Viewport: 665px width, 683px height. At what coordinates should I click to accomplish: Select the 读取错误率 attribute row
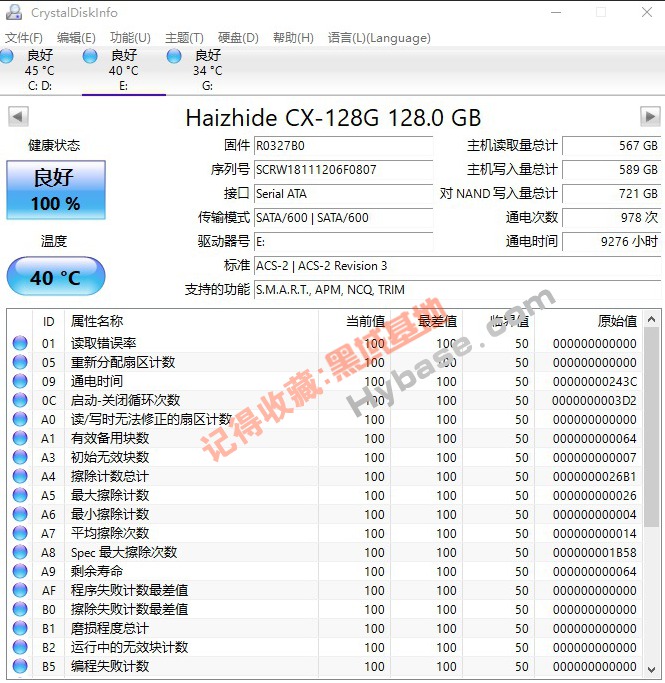[x=325, y=343]
